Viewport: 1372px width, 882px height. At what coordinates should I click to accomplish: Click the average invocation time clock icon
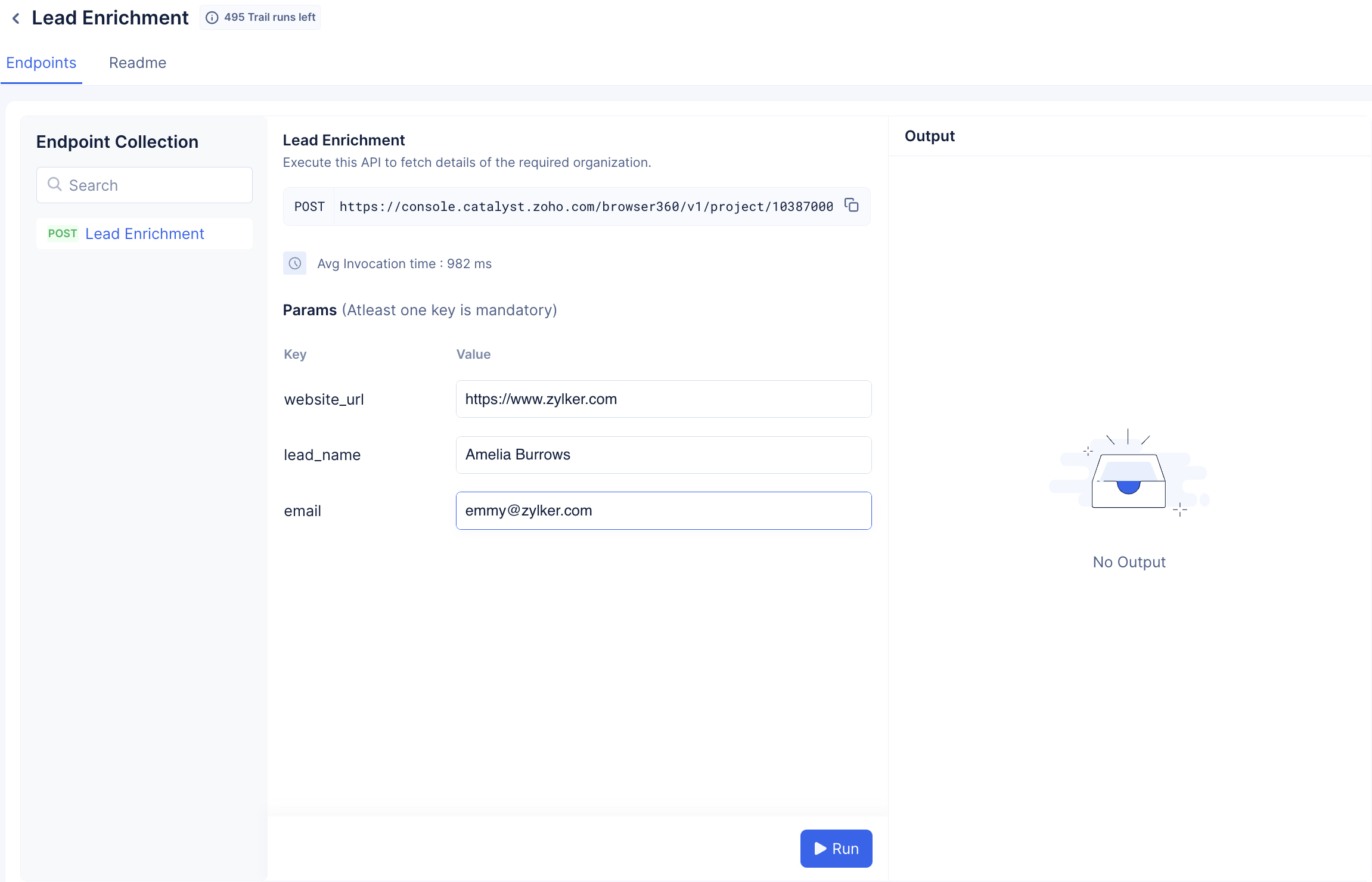[x=295, y=263]
